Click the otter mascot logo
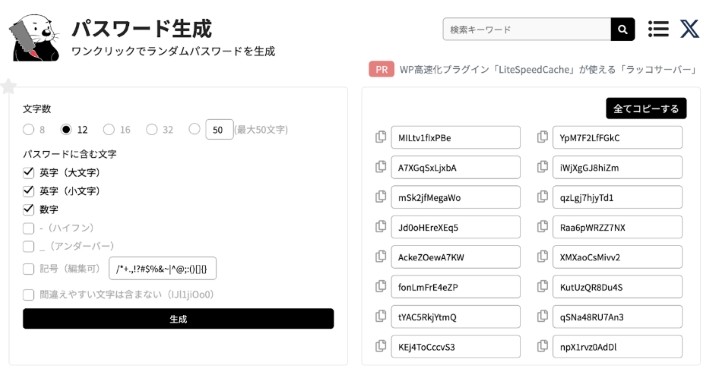The width and height of the screenshot is (710, 369). (x=34, y=37)
